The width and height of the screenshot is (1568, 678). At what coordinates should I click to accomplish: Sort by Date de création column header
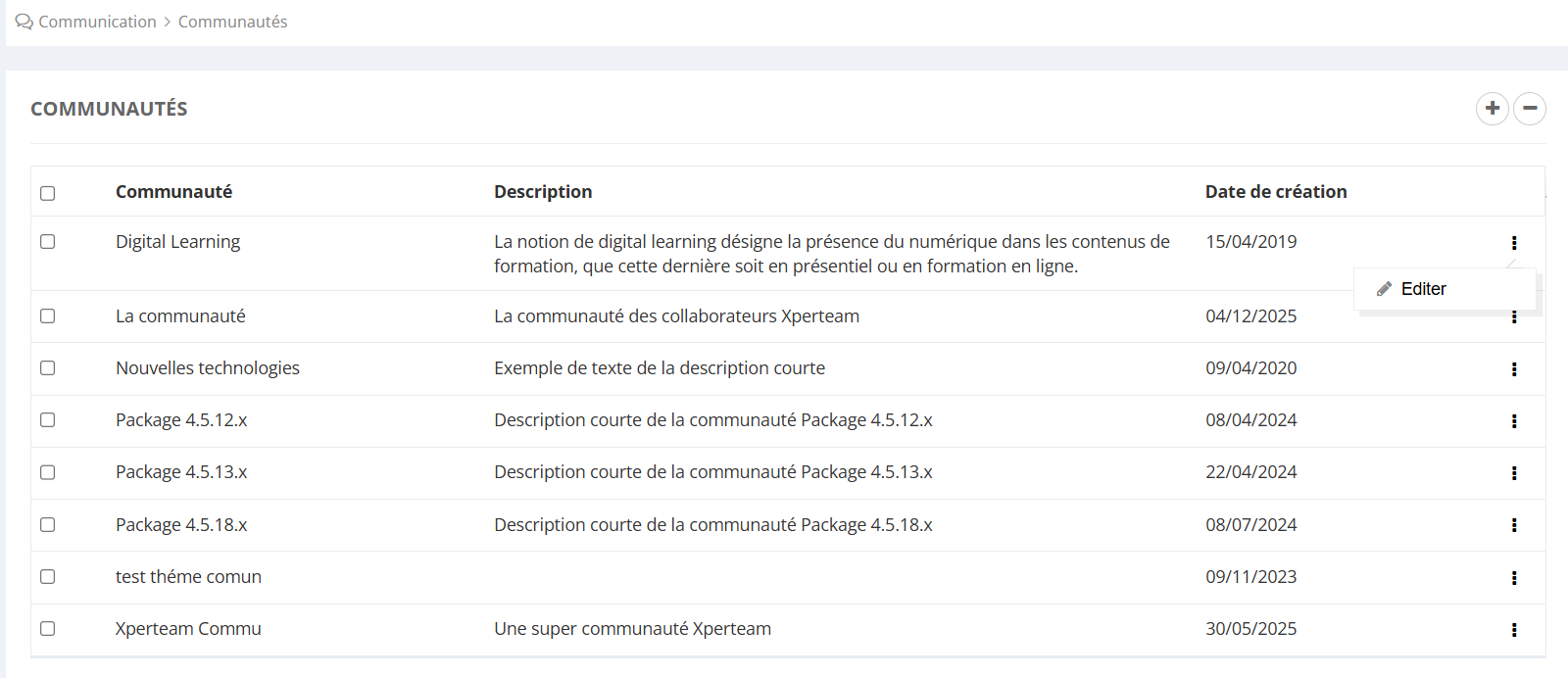coord(1275,192)
